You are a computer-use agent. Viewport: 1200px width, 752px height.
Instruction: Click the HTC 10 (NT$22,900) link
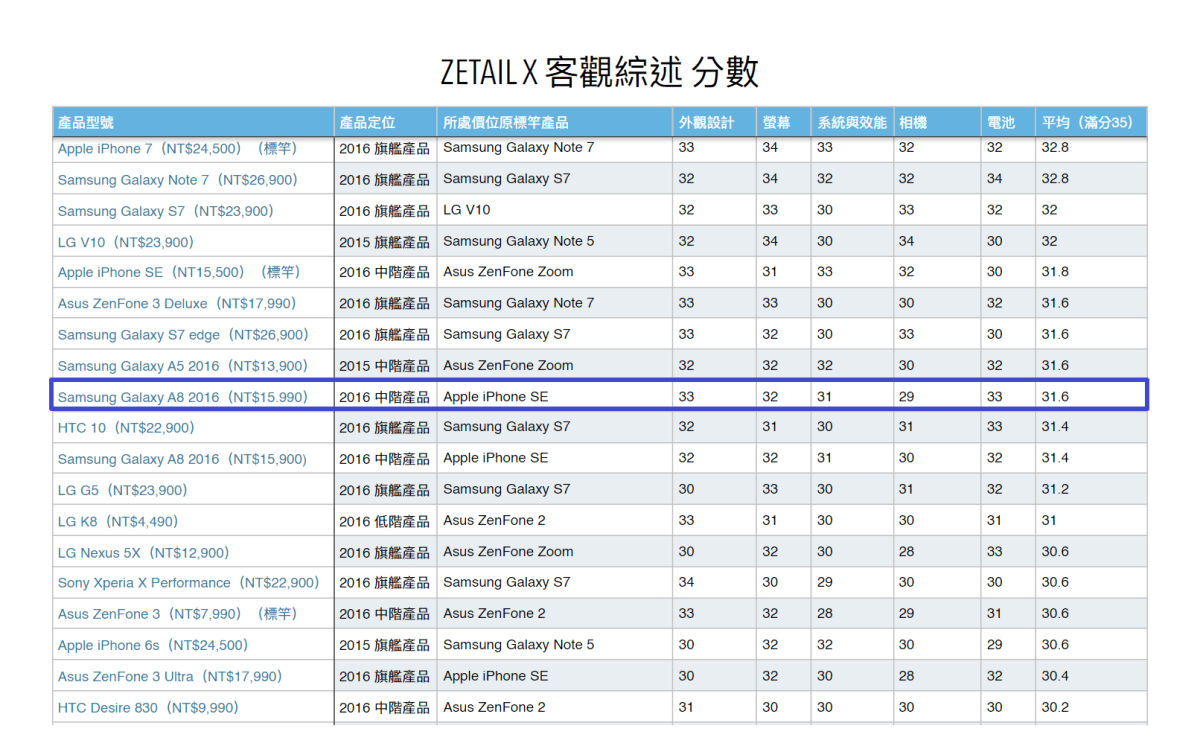[x=126, y=428]
